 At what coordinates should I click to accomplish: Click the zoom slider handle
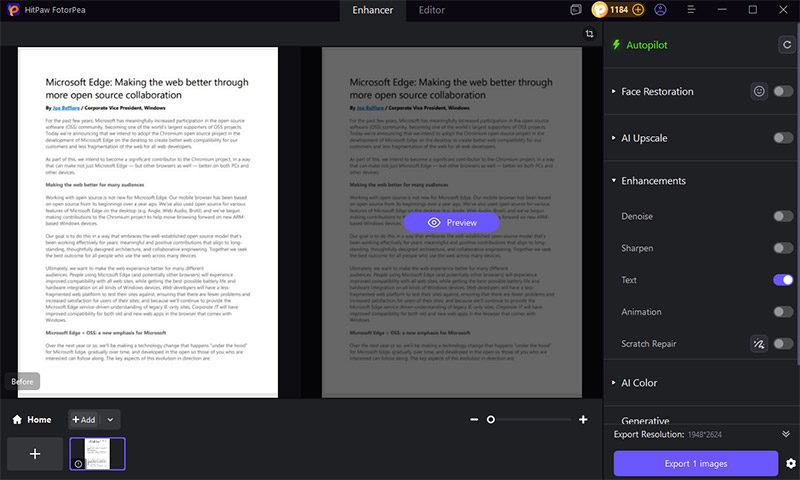point(490,419)
